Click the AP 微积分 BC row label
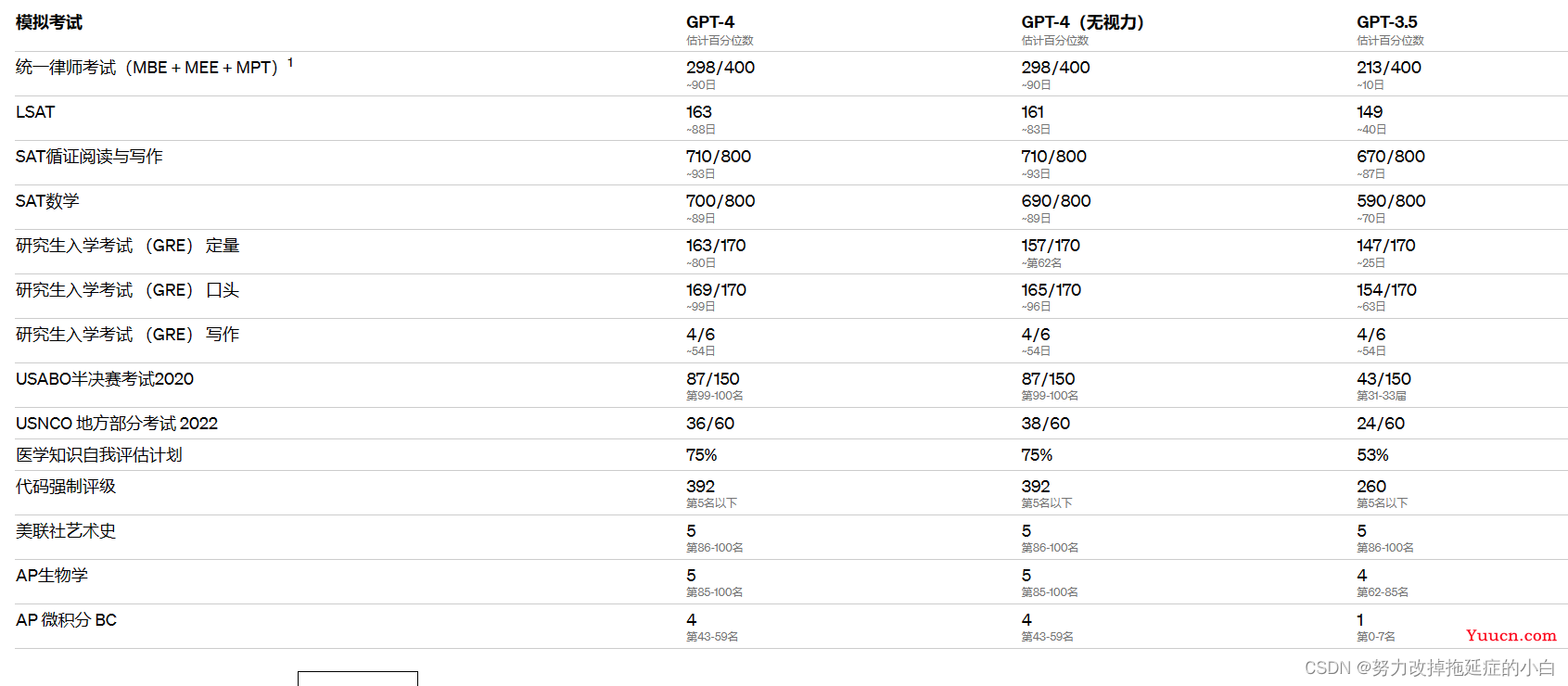The image size is (1568, 686). (66, 620)
